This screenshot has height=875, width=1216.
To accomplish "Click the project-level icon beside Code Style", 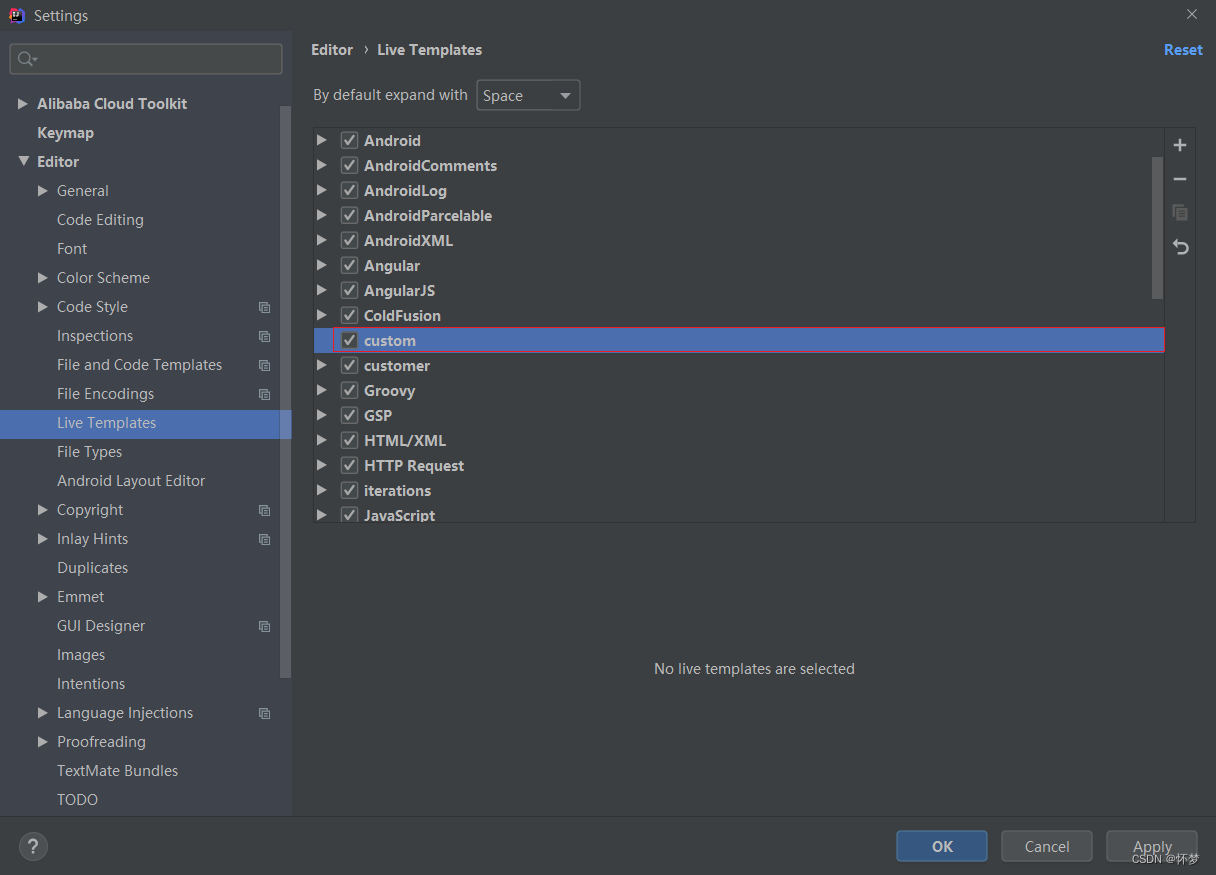I will (x=264, y=307).
